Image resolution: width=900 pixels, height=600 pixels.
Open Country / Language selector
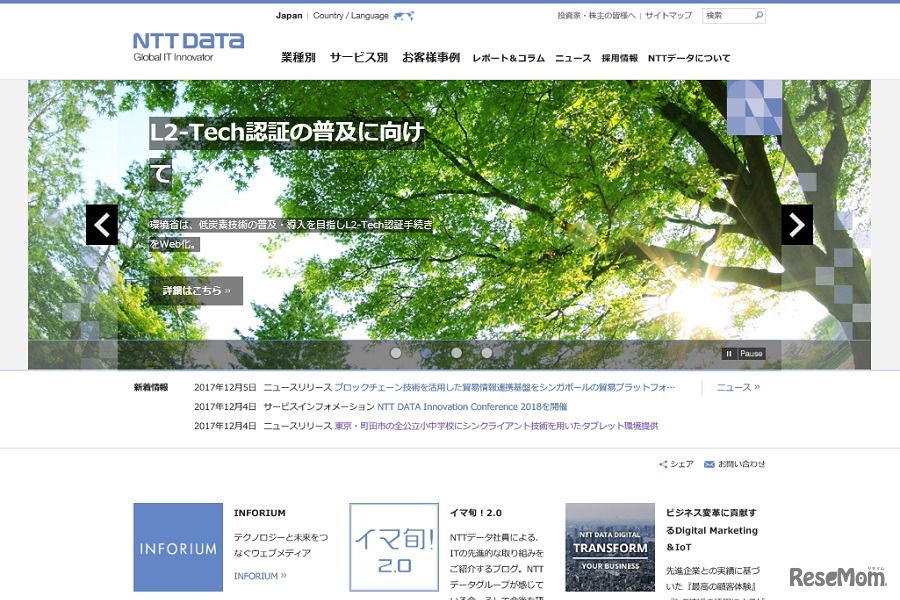351,16
